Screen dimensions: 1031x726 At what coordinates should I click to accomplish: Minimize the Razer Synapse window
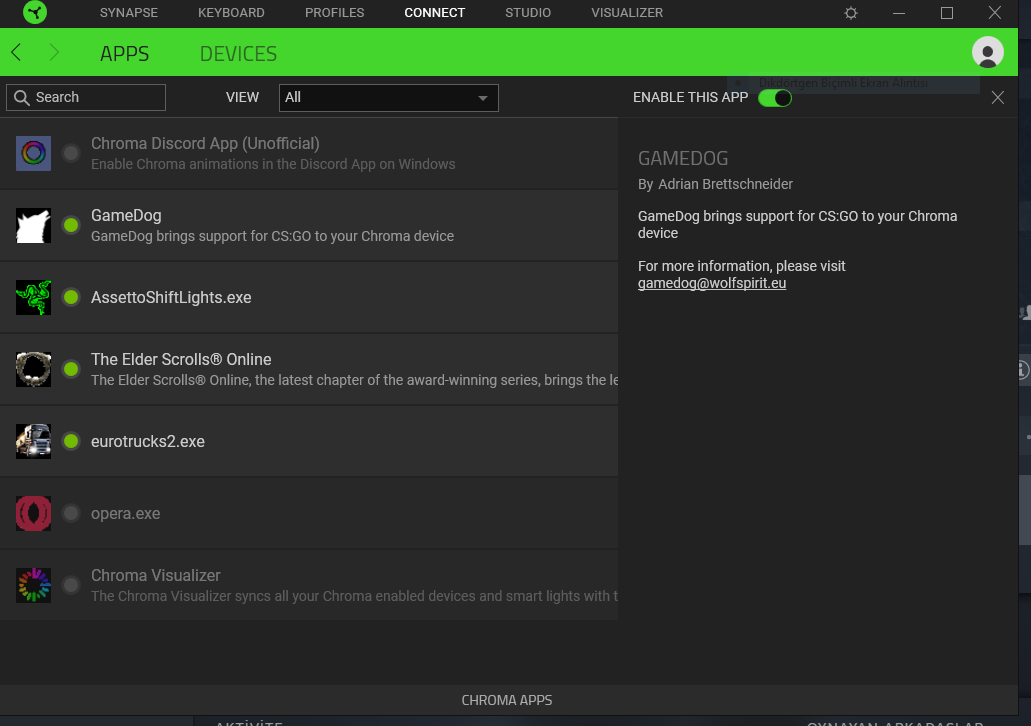[x=899, y=13]
